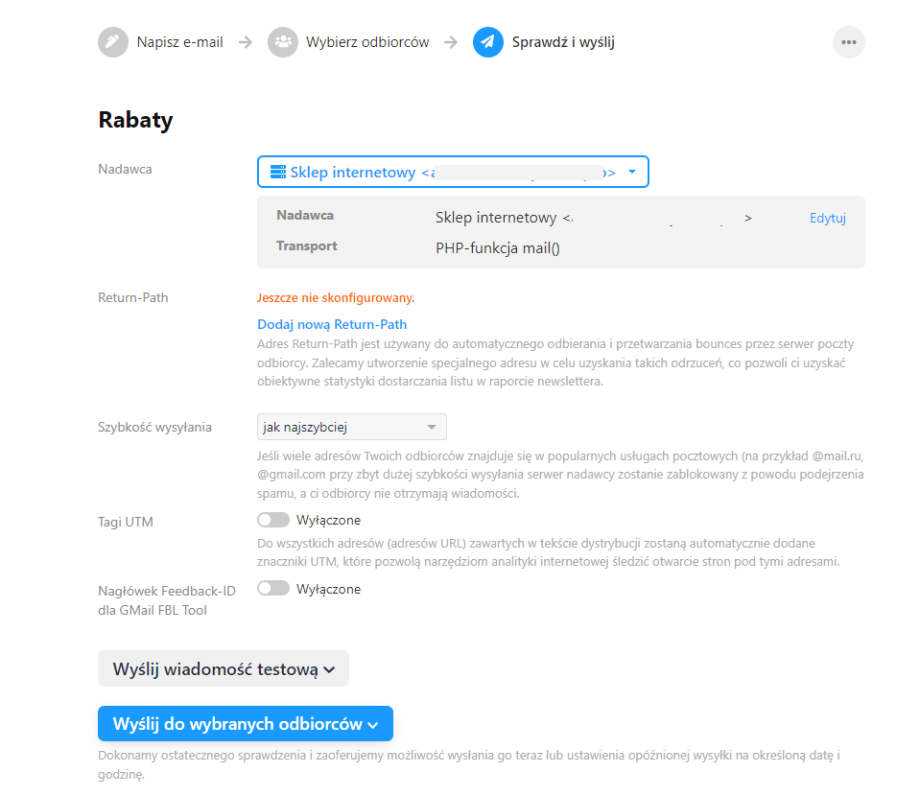Click the Dodaj nową Return-Path link
Screen dimensions: 920x795
click(x=332, y=324)
